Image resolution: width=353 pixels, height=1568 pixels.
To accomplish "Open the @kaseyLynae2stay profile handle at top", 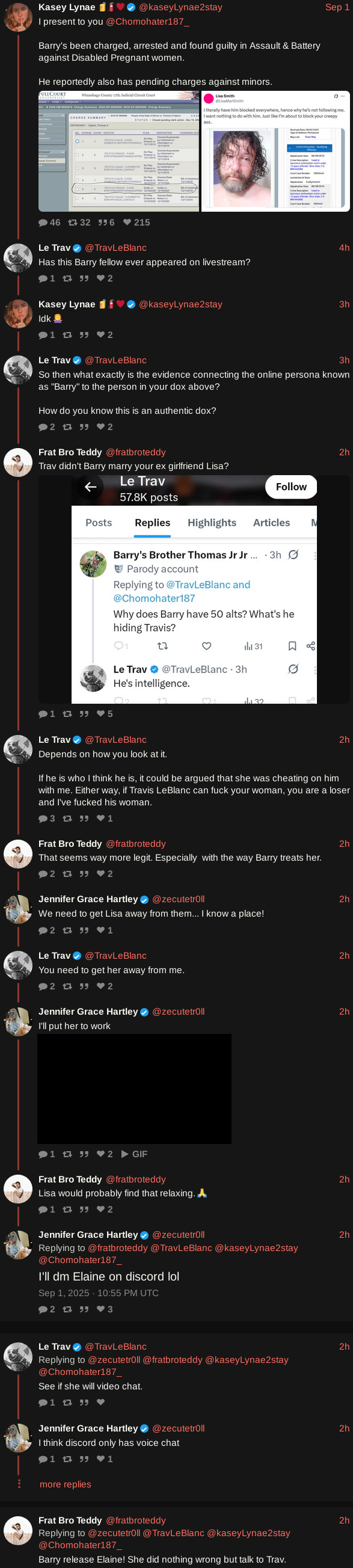I will [x=180, y=7].
